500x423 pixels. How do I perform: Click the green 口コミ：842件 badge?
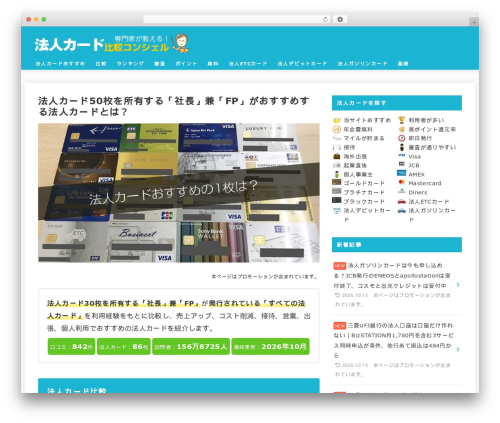71,347
